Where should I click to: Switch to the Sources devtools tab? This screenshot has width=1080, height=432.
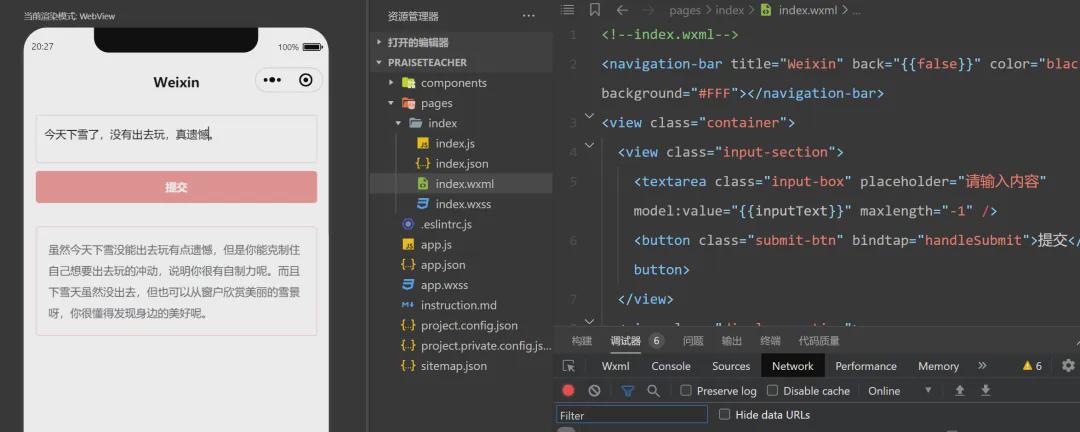[731, 366]
